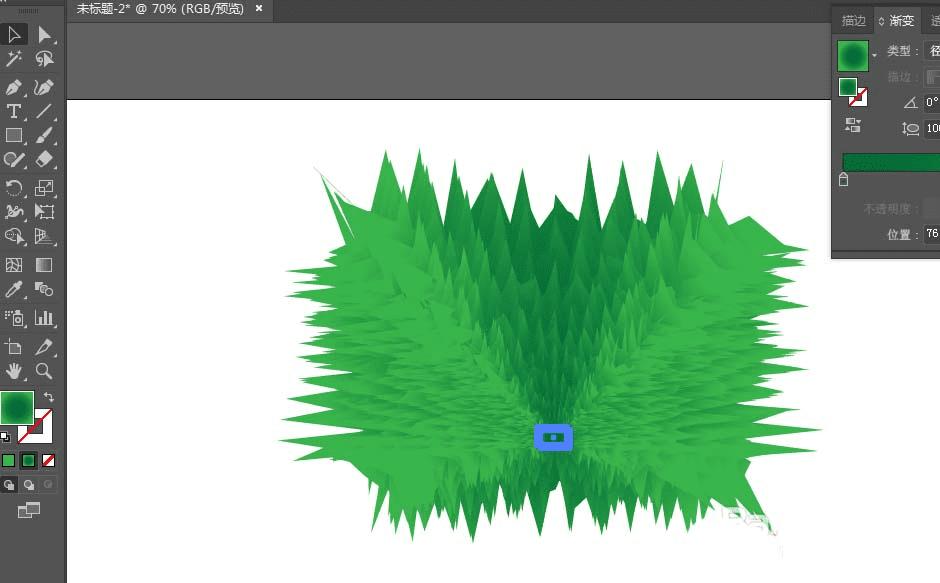Choose the Magic Wand tool
Viewport: 940px width, 583px height.
tap(14, 59)
